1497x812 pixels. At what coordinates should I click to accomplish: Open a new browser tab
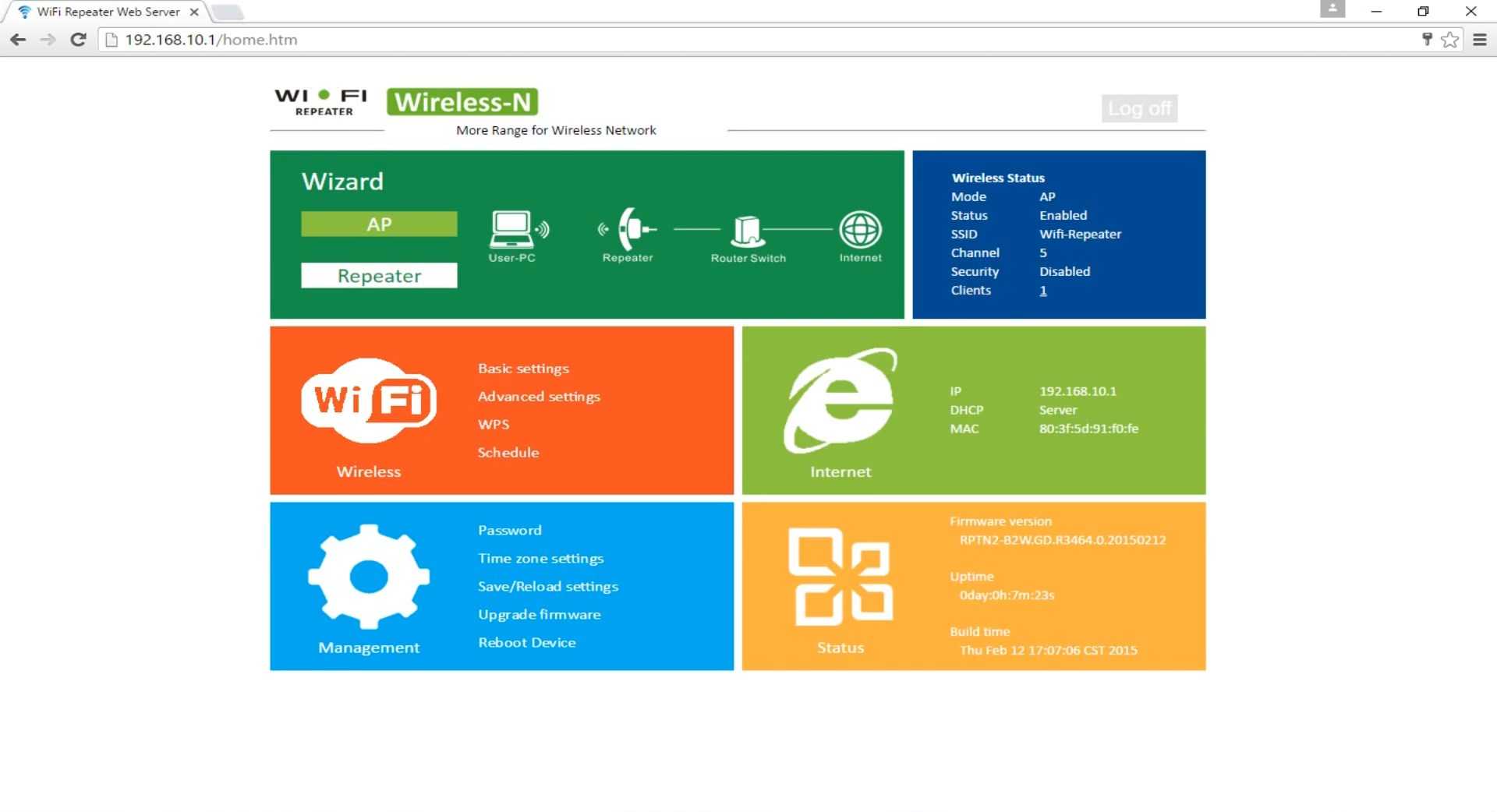click(x=227, y=12)
